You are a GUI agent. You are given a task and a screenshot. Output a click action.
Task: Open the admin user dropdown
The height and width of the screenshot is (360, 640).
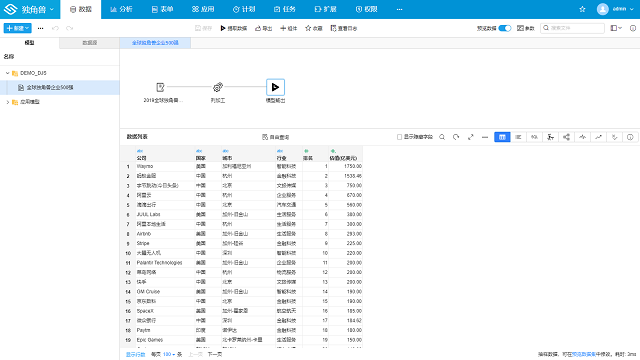pos(623,9)
